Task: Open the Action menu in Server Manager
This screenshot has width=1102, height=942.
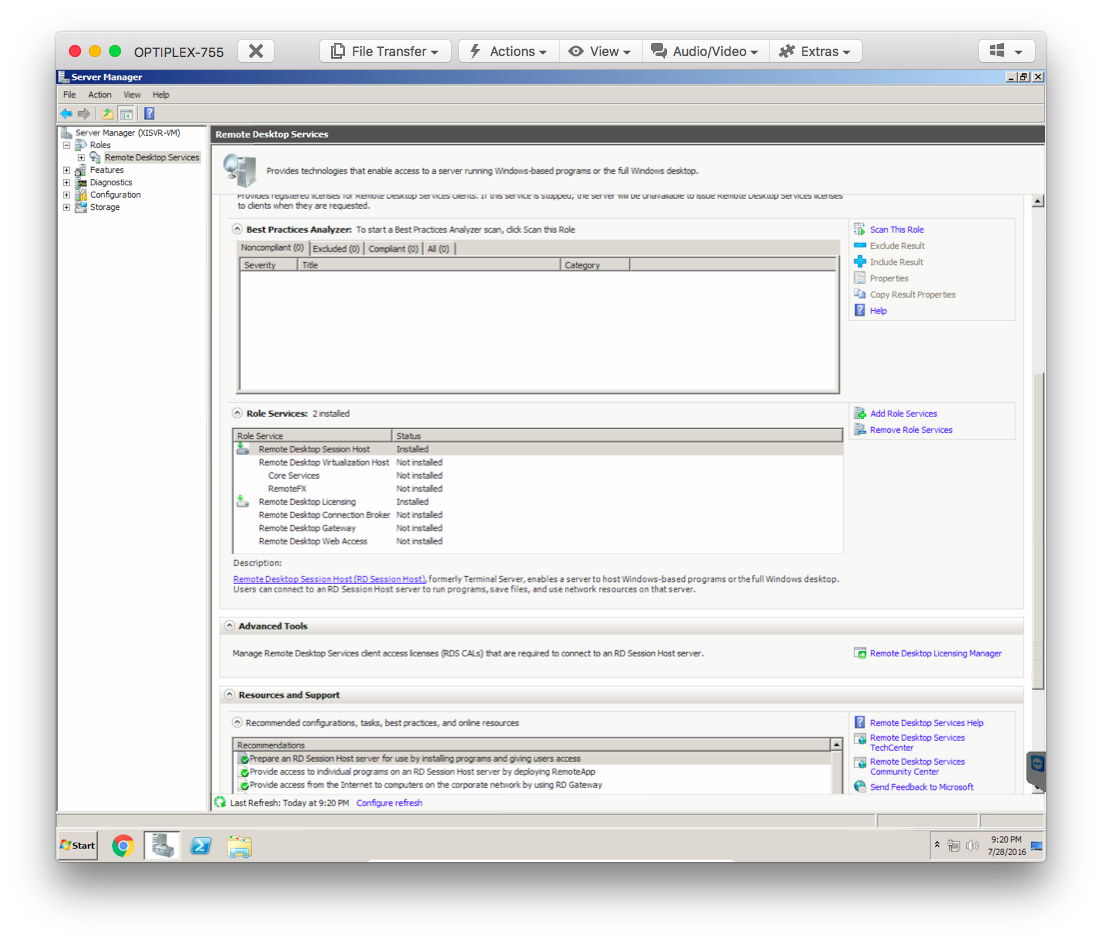Action: [100, 95]
